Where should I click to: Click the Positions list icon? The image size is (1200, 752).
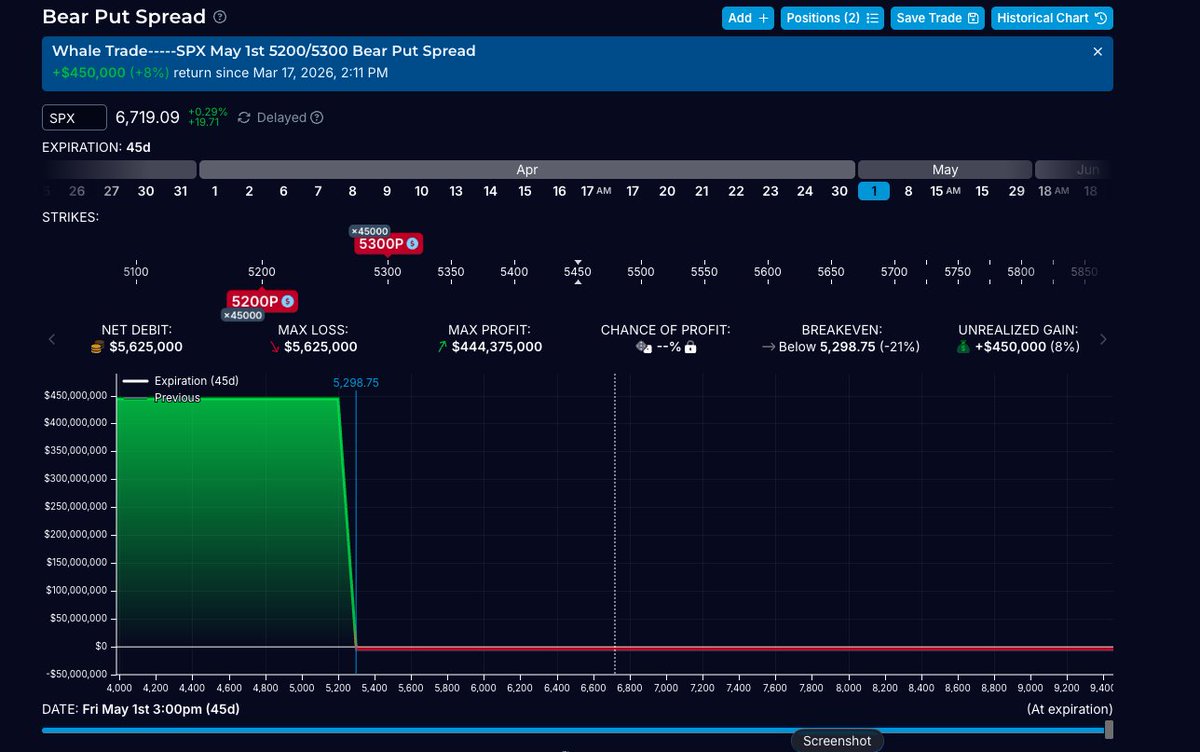coord(872,18)
